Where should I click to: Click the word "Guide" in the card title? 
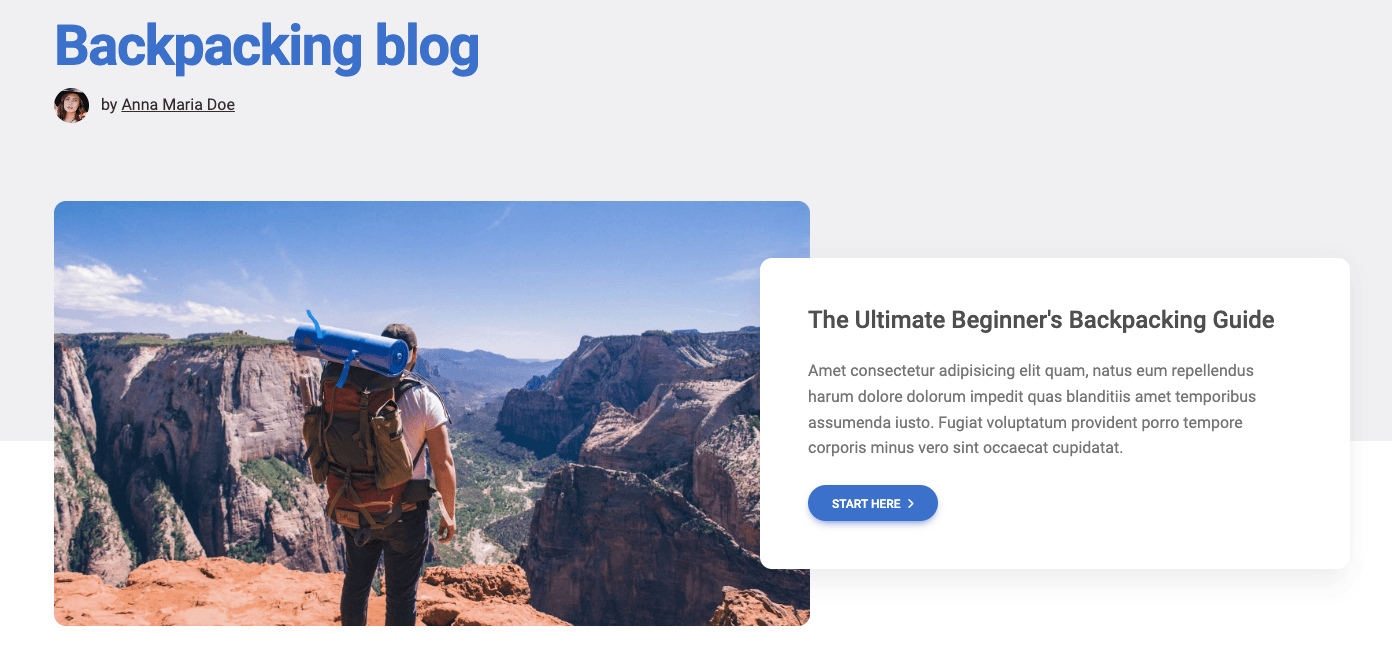(1244, 320)
